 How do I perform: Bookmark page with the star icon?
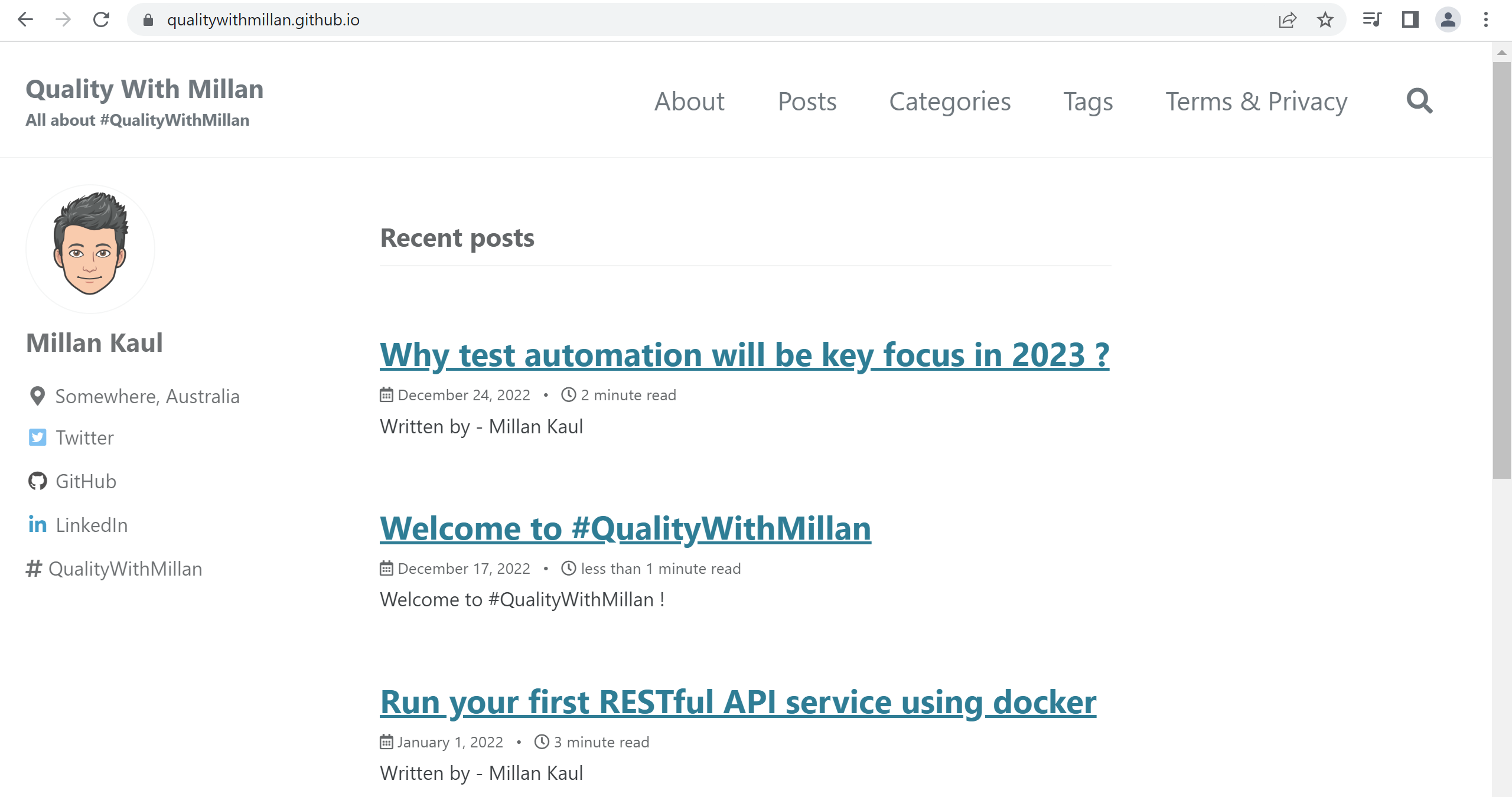(1325, 20)
